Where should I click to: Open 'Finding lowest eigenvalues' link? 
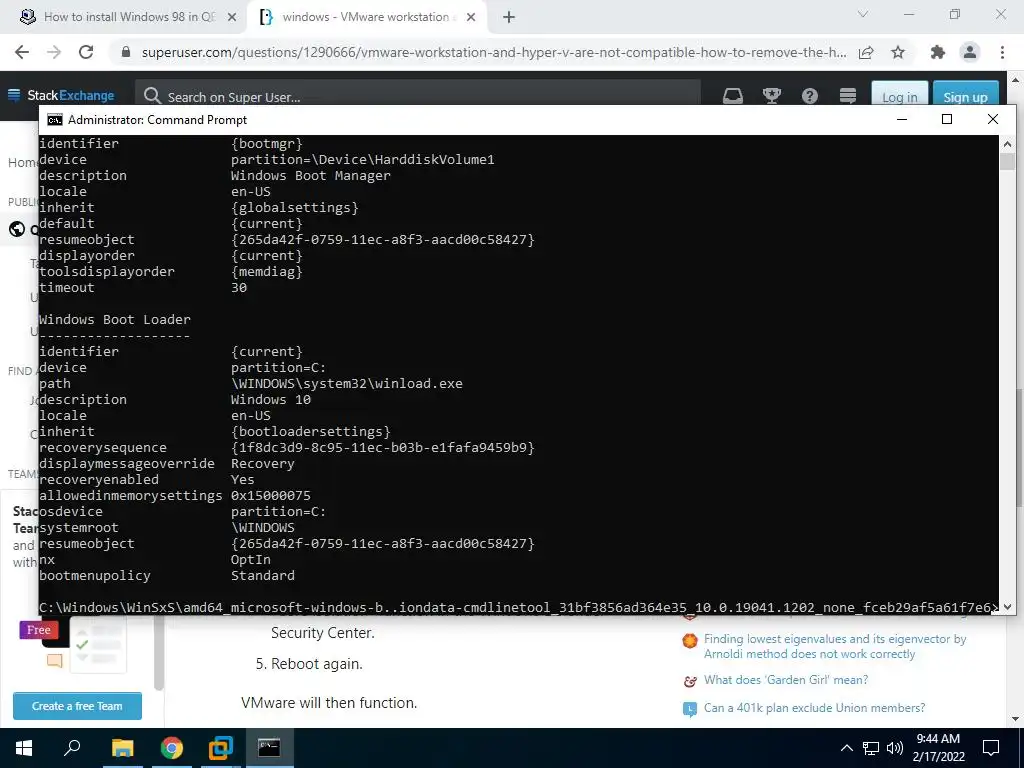pos(835,647)
